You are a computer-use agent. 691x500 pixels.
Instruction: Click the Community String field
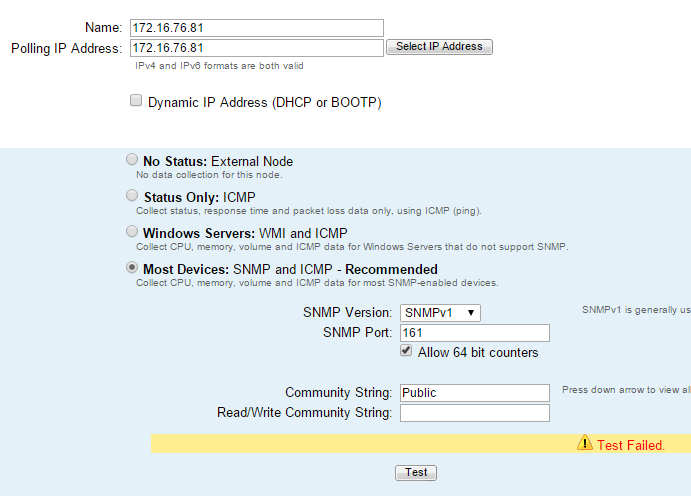pyautogui.click(x=475, y=393)
